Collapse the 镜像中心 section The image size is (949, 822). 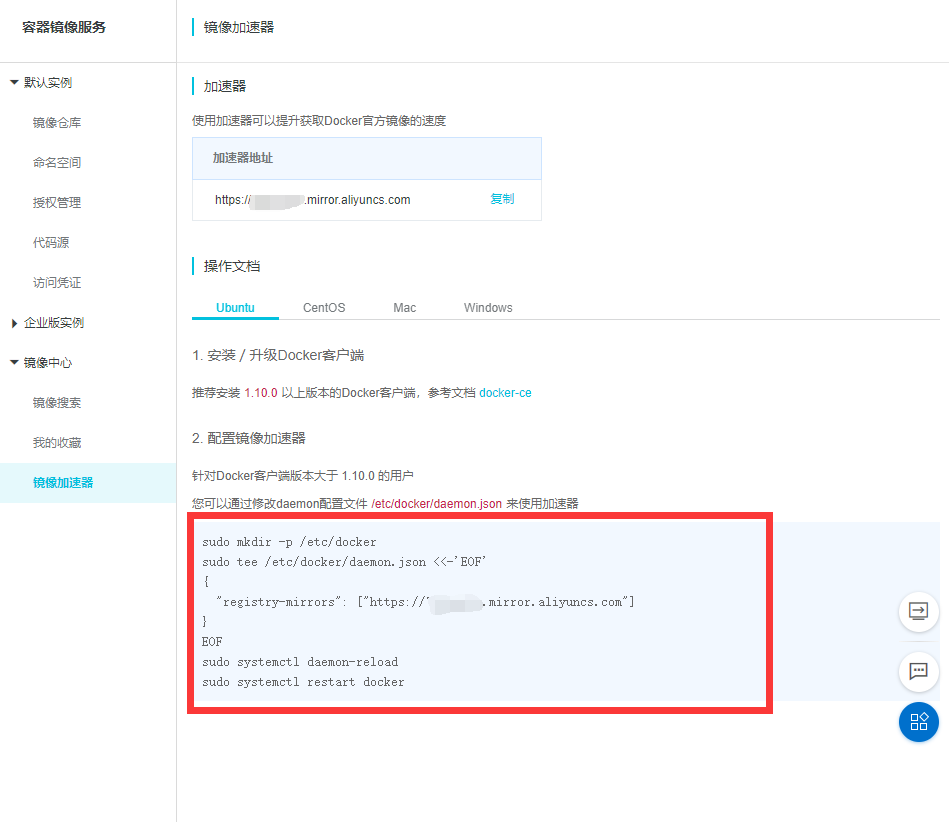tap(14, 363)
